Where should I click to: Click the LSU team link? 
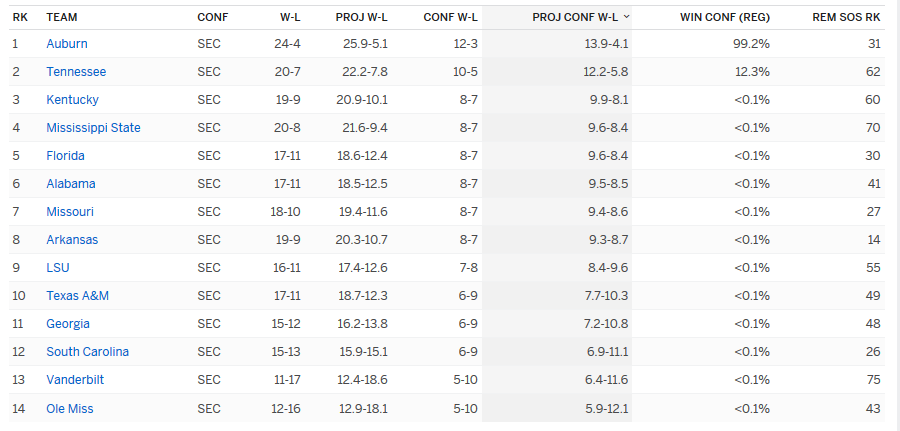[58, 268]
